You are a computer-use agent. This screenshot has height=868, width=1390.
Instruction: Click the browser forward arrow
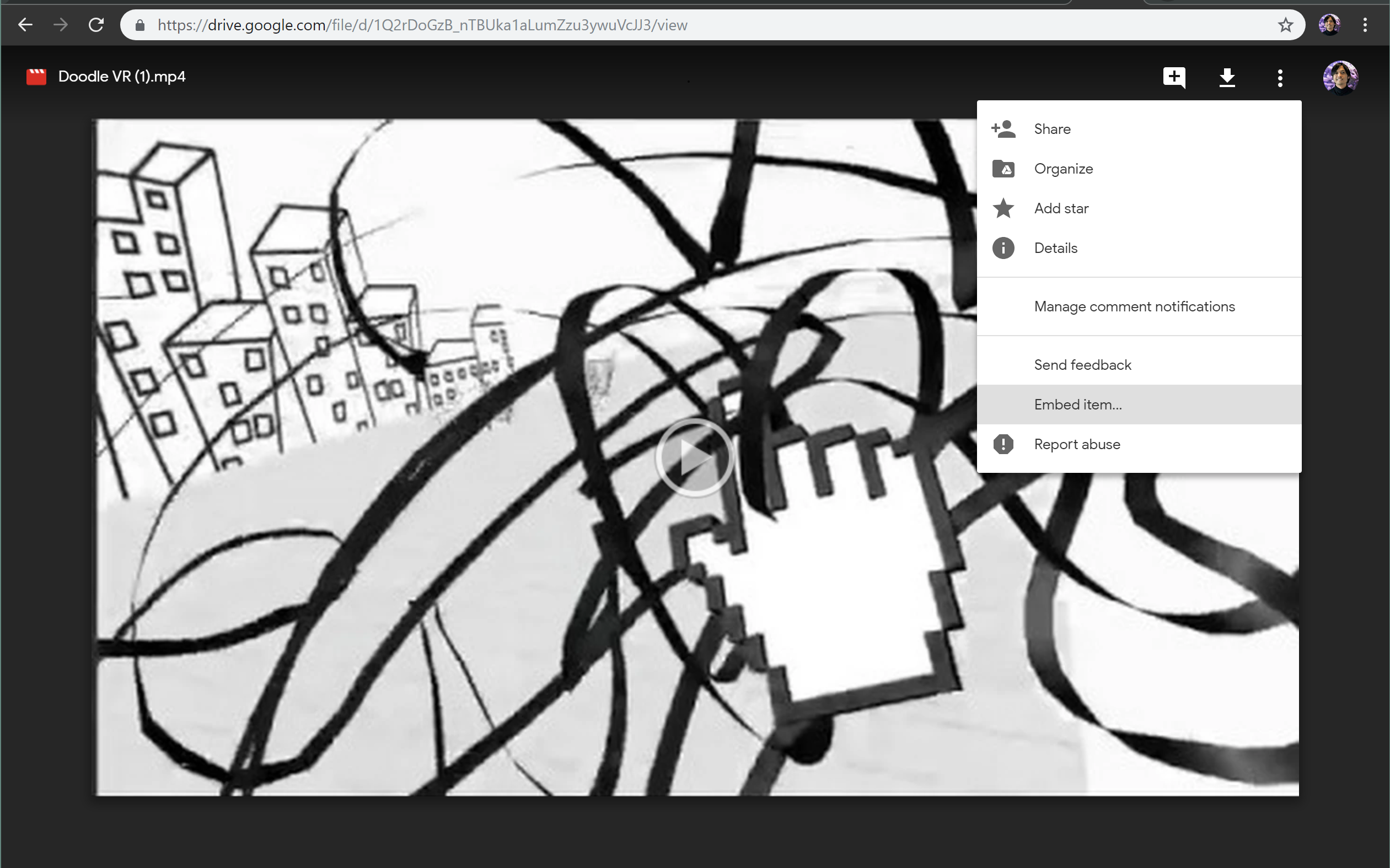pyautogui.click(x=60, y=25)
